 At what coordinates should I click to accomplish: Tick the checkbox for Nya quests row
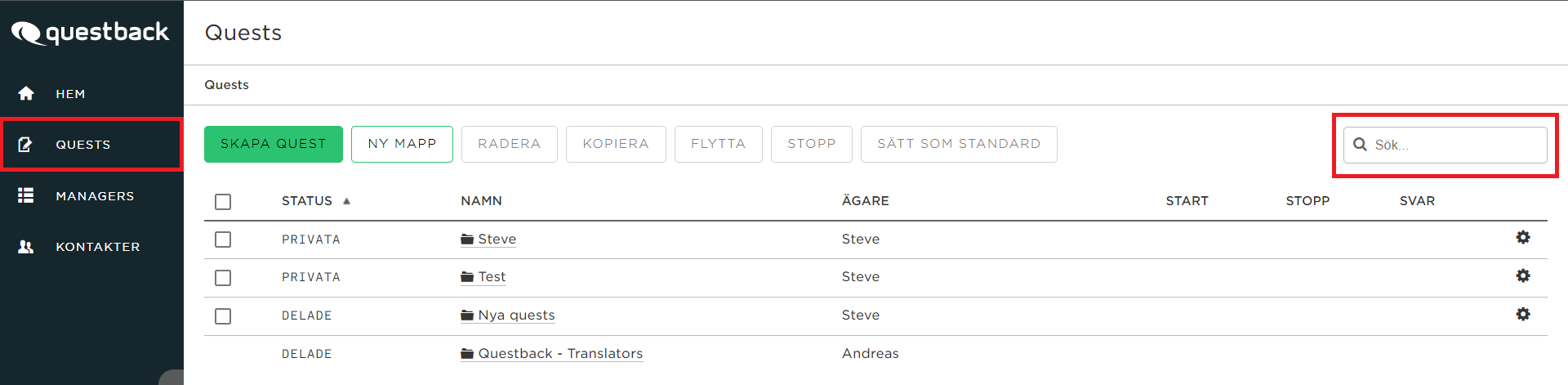[x=223, y=316]
